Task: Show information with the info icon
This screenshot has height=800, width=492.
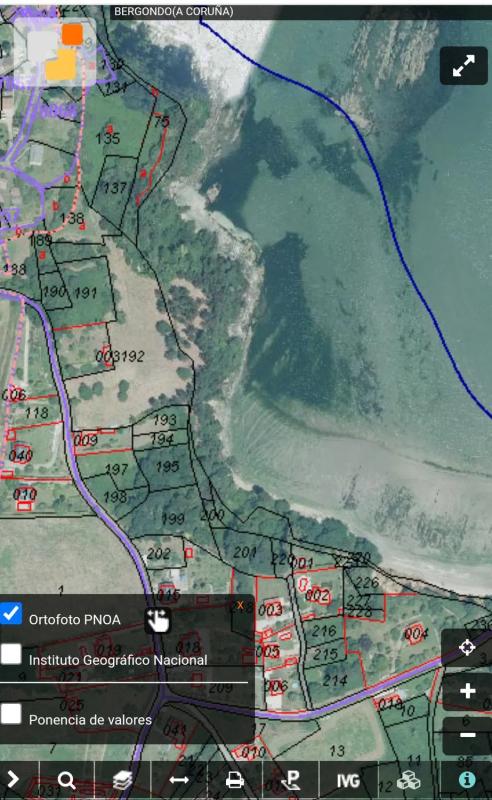Action: pos(467,780)
